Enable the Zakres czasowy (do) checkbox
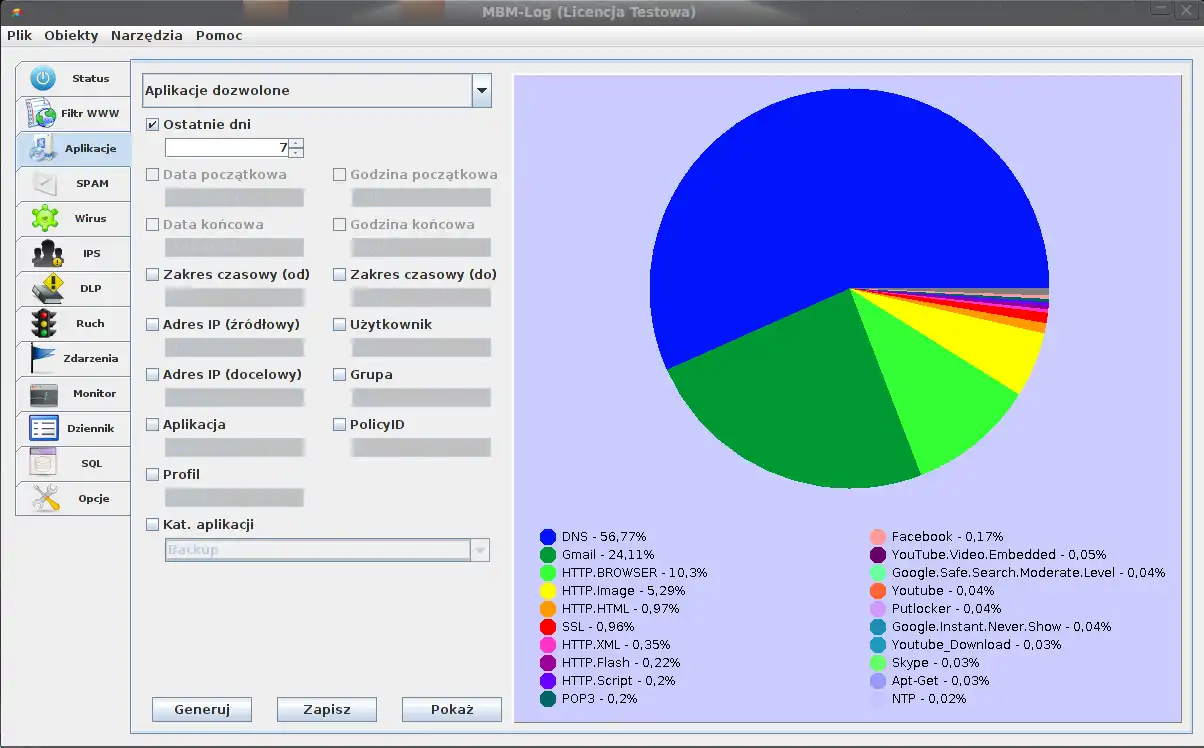The height and width of the screenshot is (748, 1204). pos(340,274)
